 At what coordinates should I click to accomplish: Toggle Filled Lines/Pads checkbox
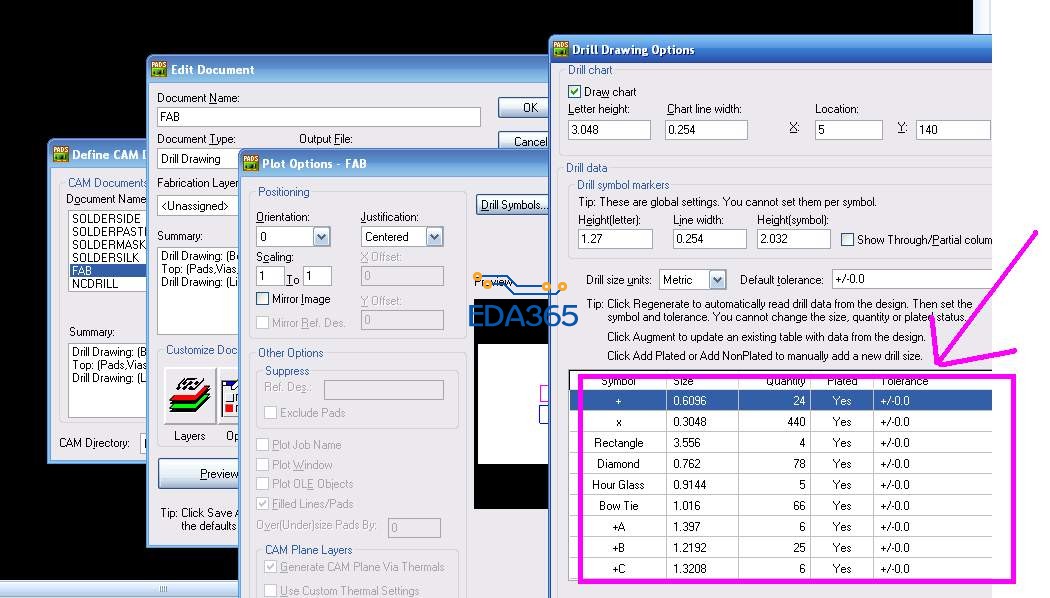[x=262, y=504]
